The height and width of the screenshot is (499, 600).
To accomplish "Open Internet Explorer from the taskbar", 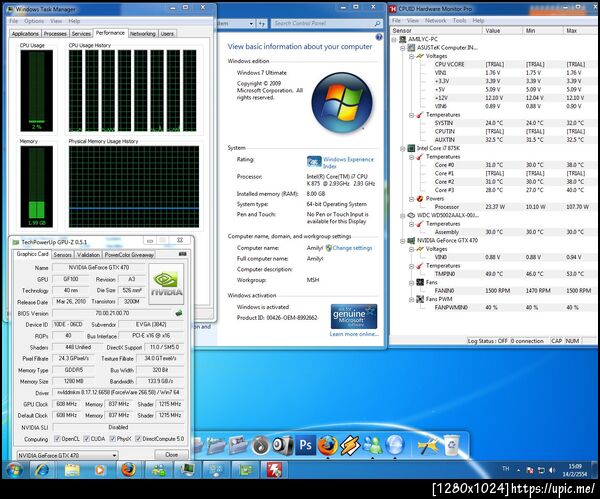I will click(42, 470).
